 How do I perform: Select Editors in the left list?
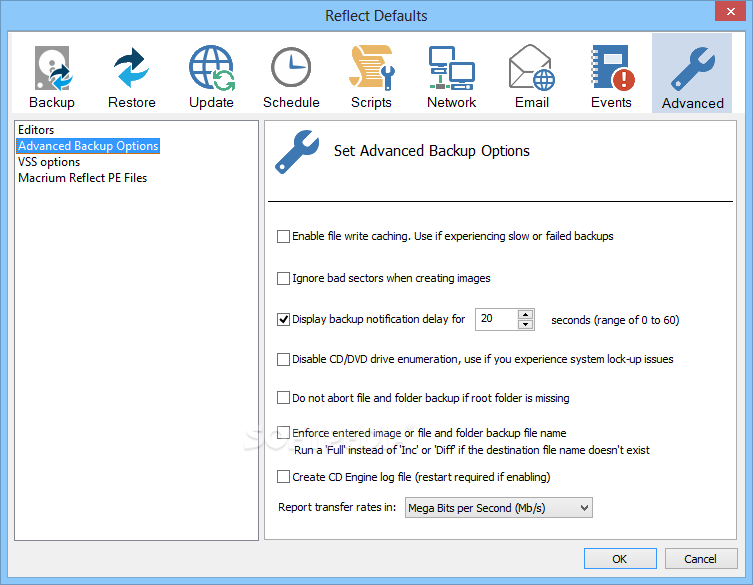pyautogui.click(x=36, y=130)
